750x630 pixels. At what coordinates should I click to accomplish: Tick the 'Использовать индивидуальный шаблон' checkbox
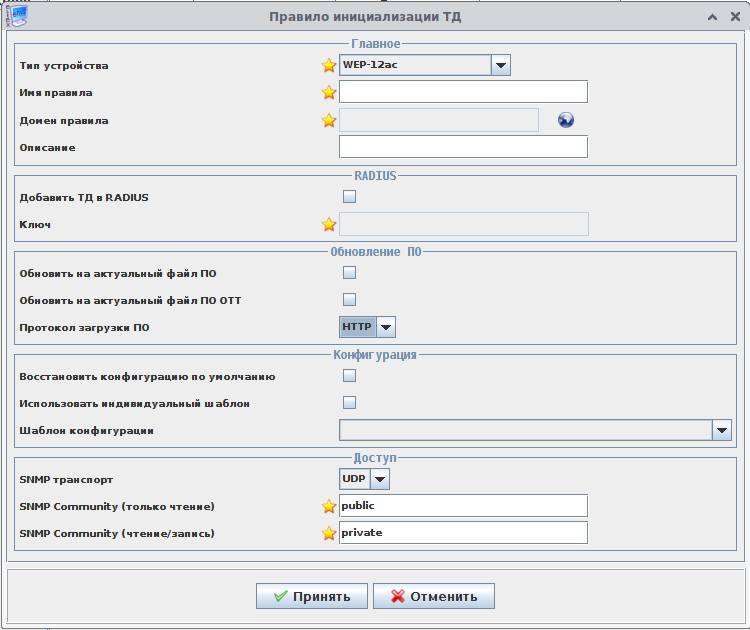[349, 403]
